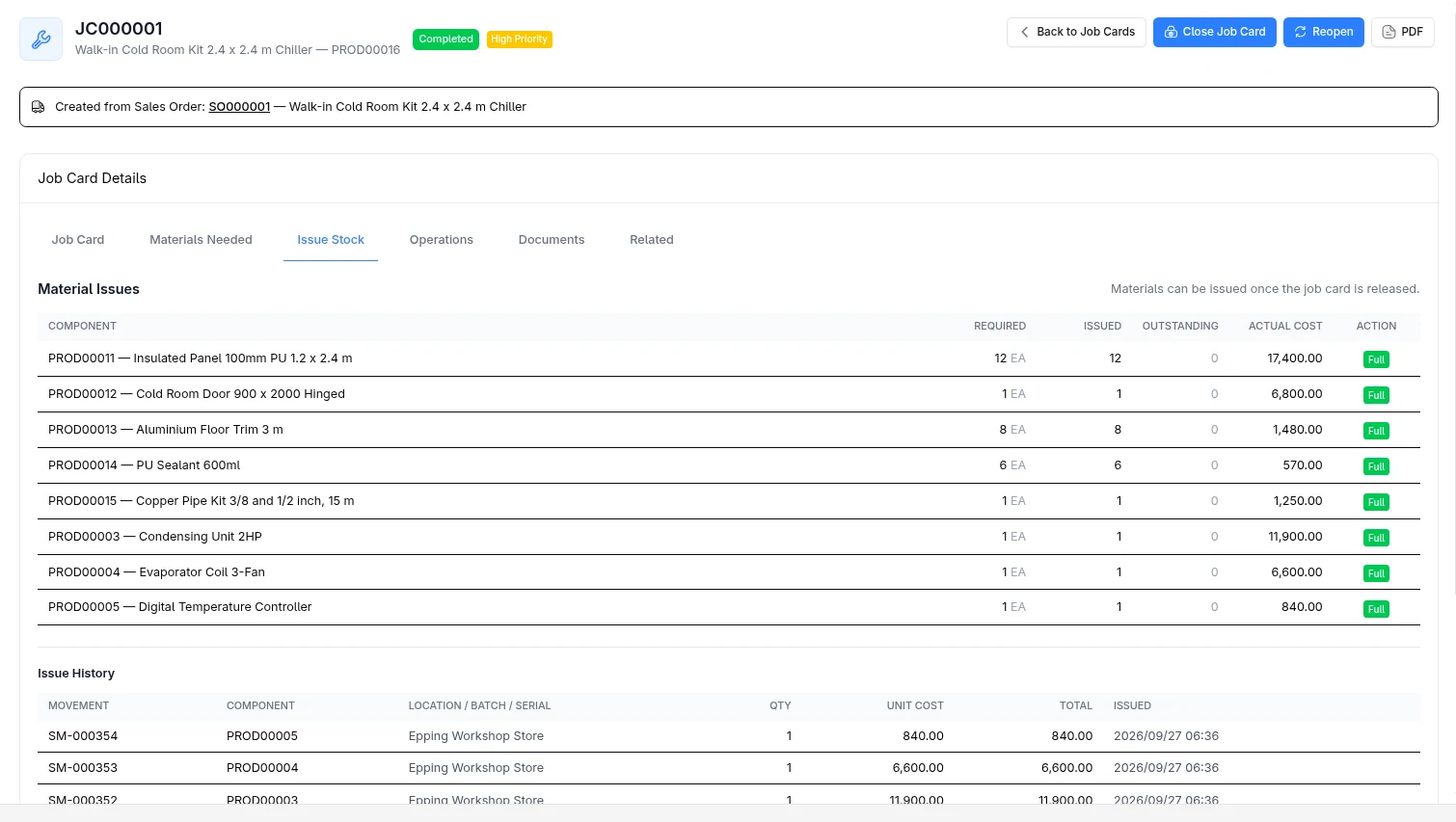Screen dimensions: 1456x822
Task: Click the High Priority badge
Action: coord(519,40)
